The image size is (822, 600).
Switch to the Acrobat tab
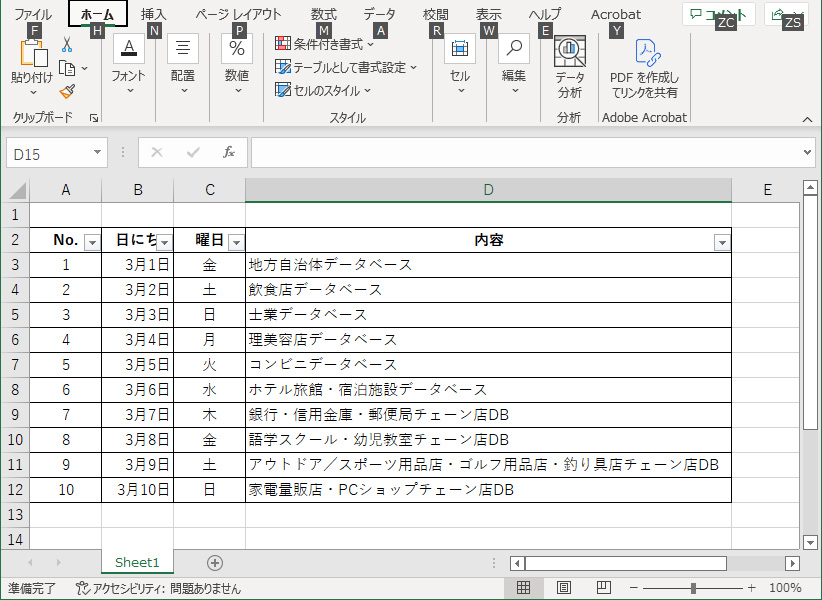click(616, 14)
